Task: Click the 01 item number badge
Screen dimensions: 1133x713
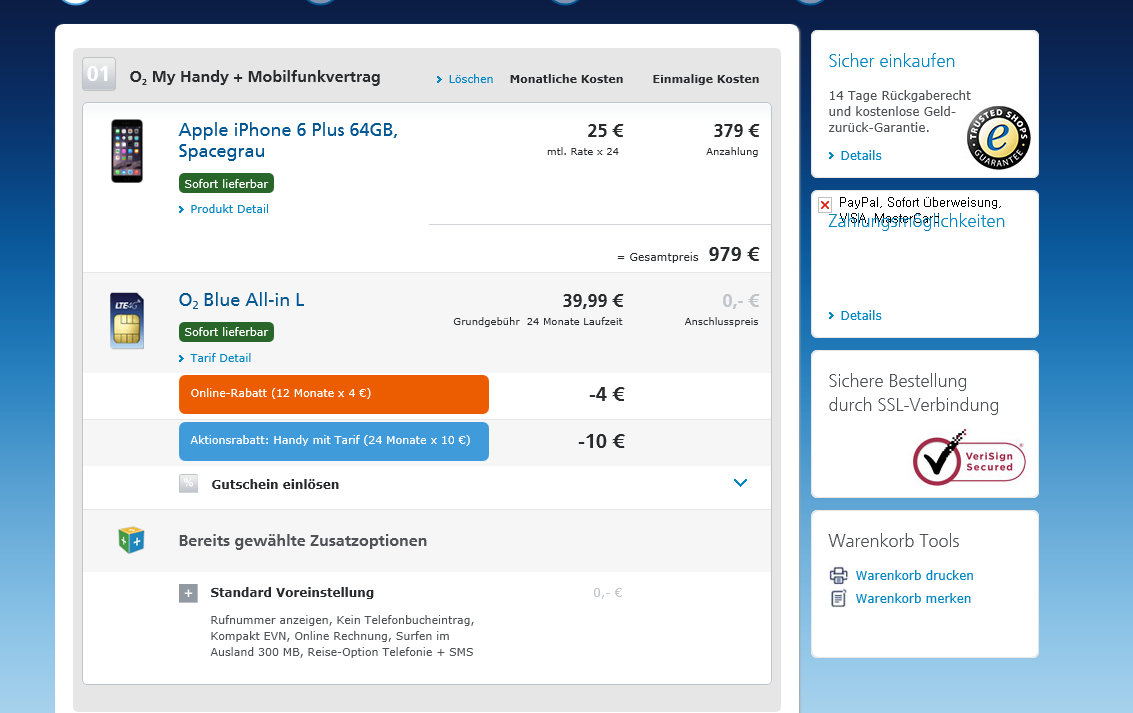Action: (99, 74)
